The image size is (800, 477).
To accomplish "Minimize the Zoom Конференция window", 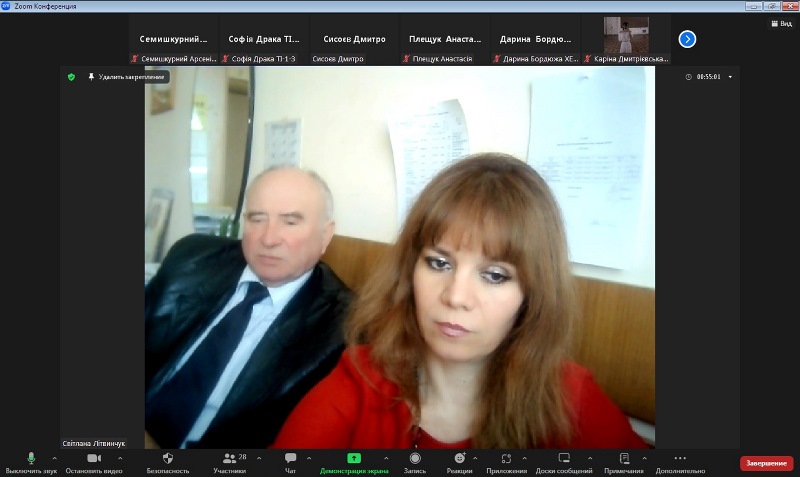I will 753,6.
